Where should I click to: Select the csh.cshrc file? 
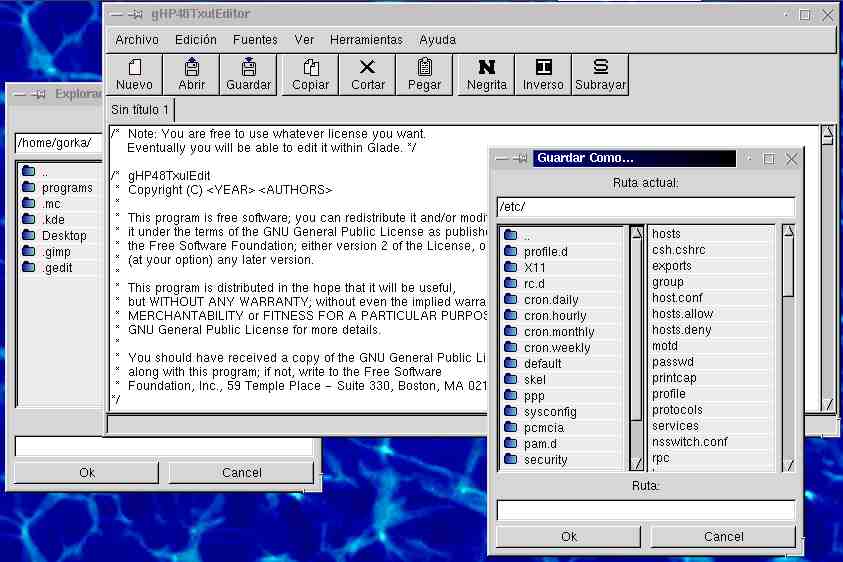[712, 250]
